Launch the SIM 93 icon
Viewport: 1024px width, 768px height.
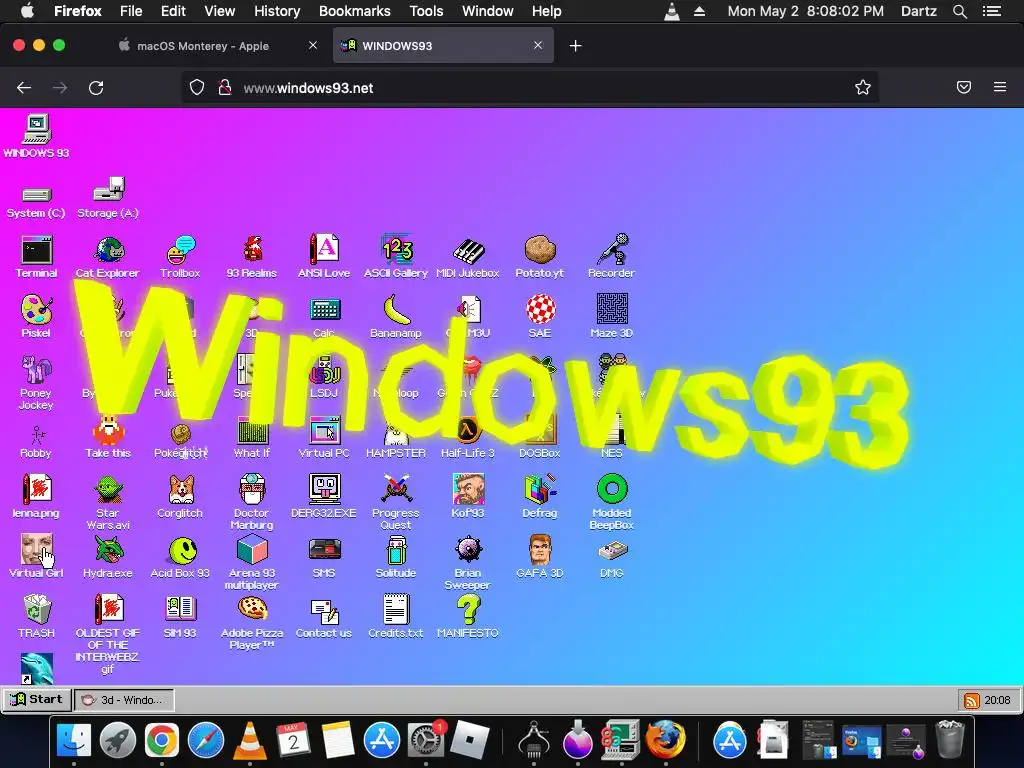(180, 610)
